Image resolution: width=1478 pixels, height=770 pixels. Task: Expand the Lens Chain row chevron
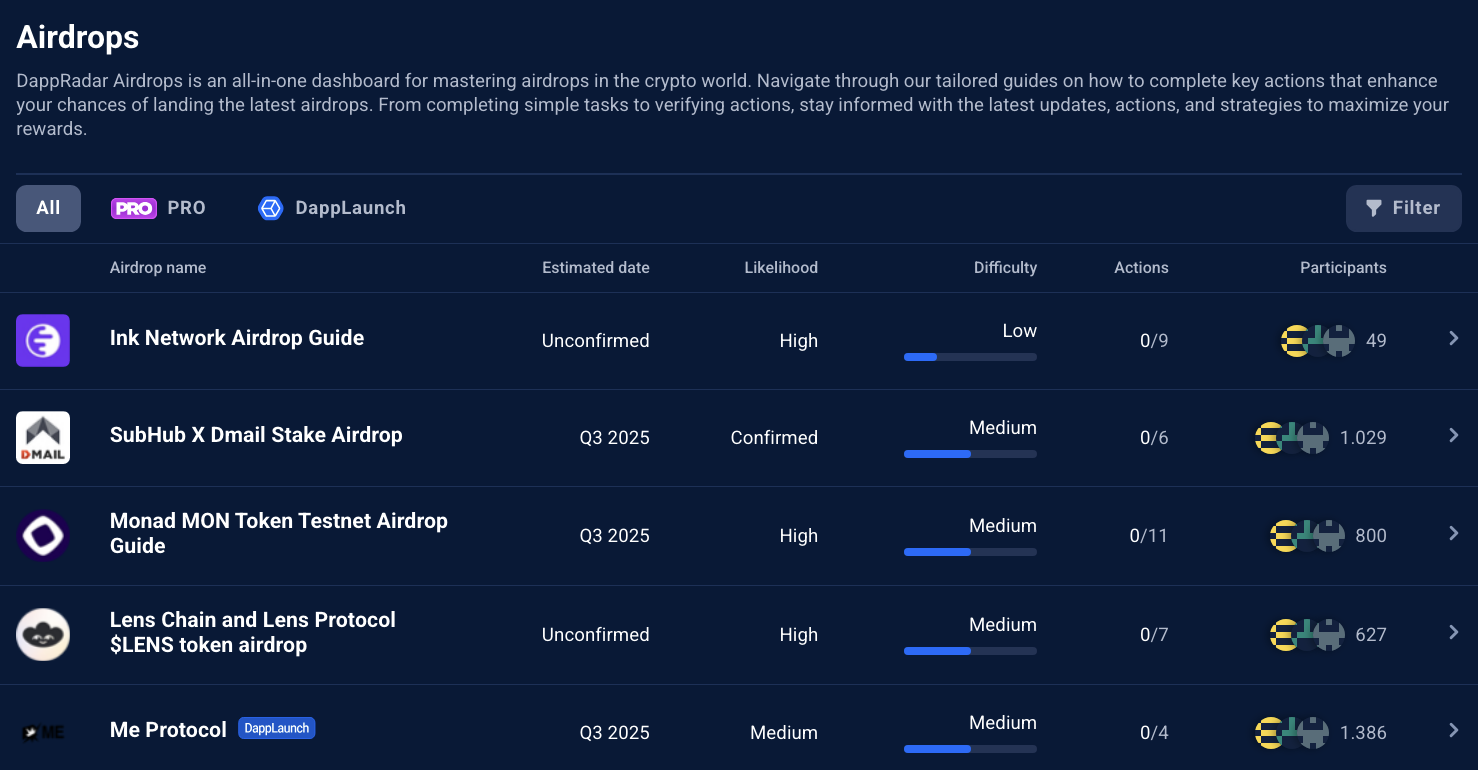(1454, 633)
